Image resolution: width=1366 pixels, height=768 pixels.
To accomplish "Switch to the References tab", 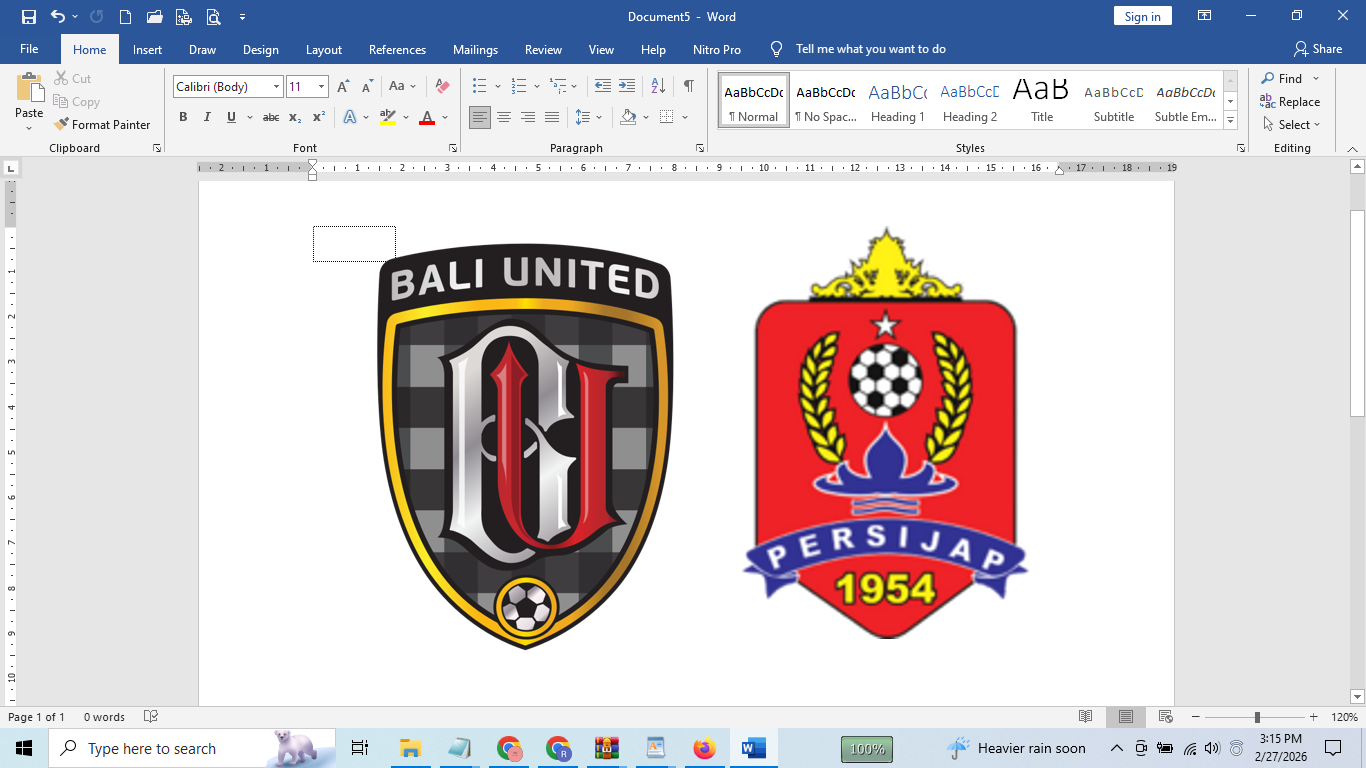I will 397,49.
